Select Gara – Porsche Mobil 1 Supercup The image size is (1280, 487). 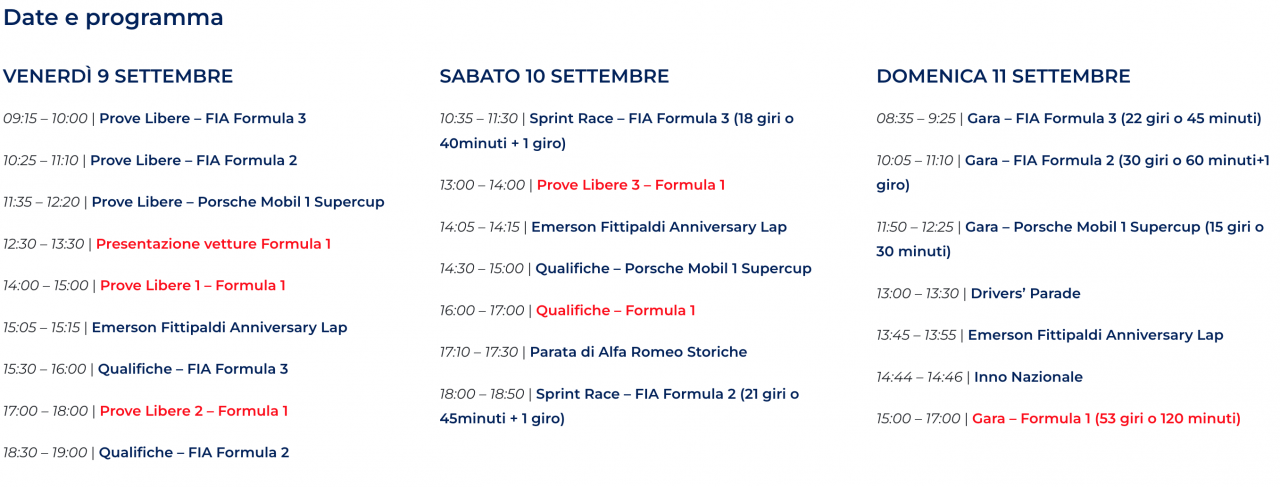click(x=1070, y=240)
